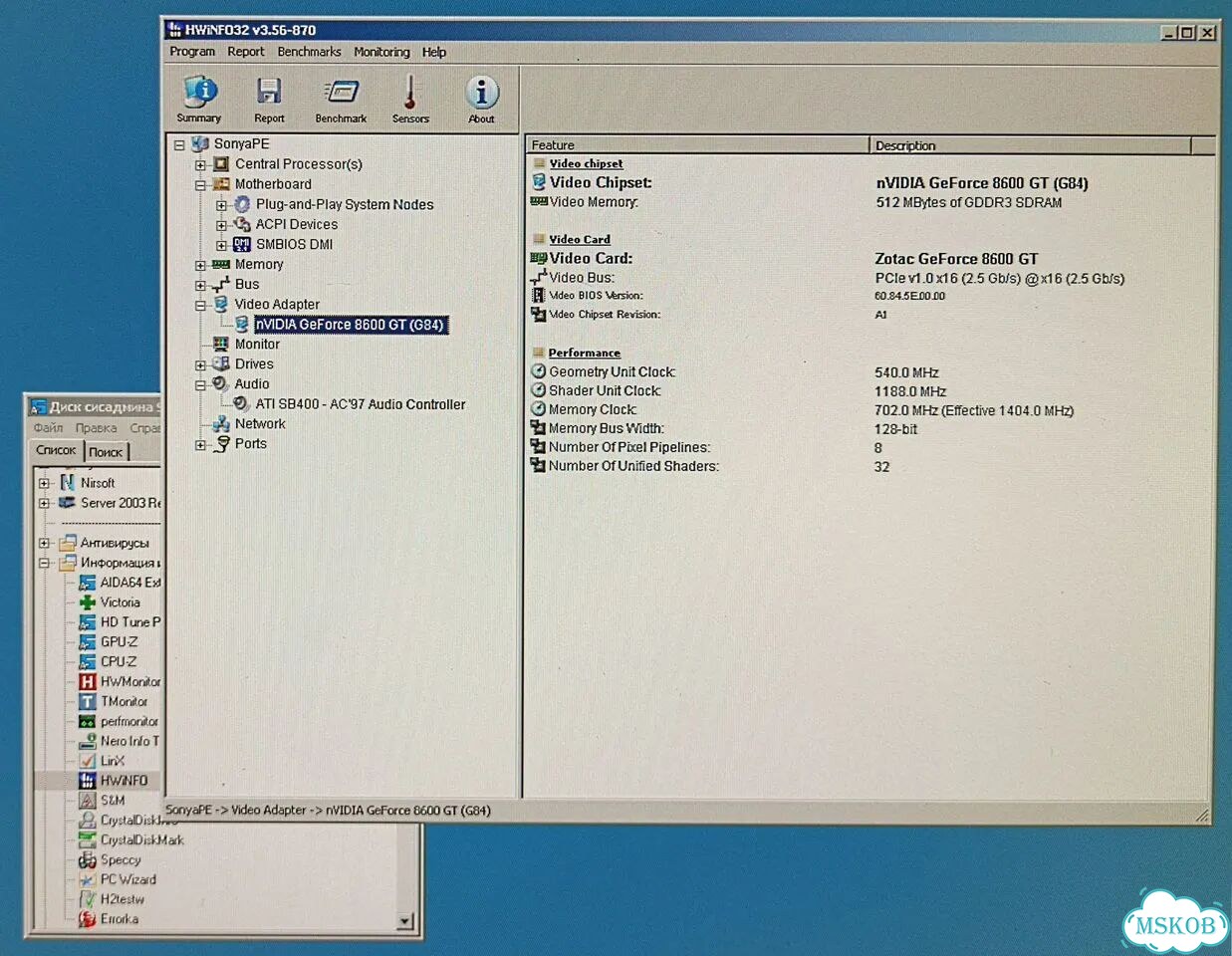Viewport: 1232px width, 956px height.
Task: Click the Drives icon in tree
Action: [x=221, y=363]
